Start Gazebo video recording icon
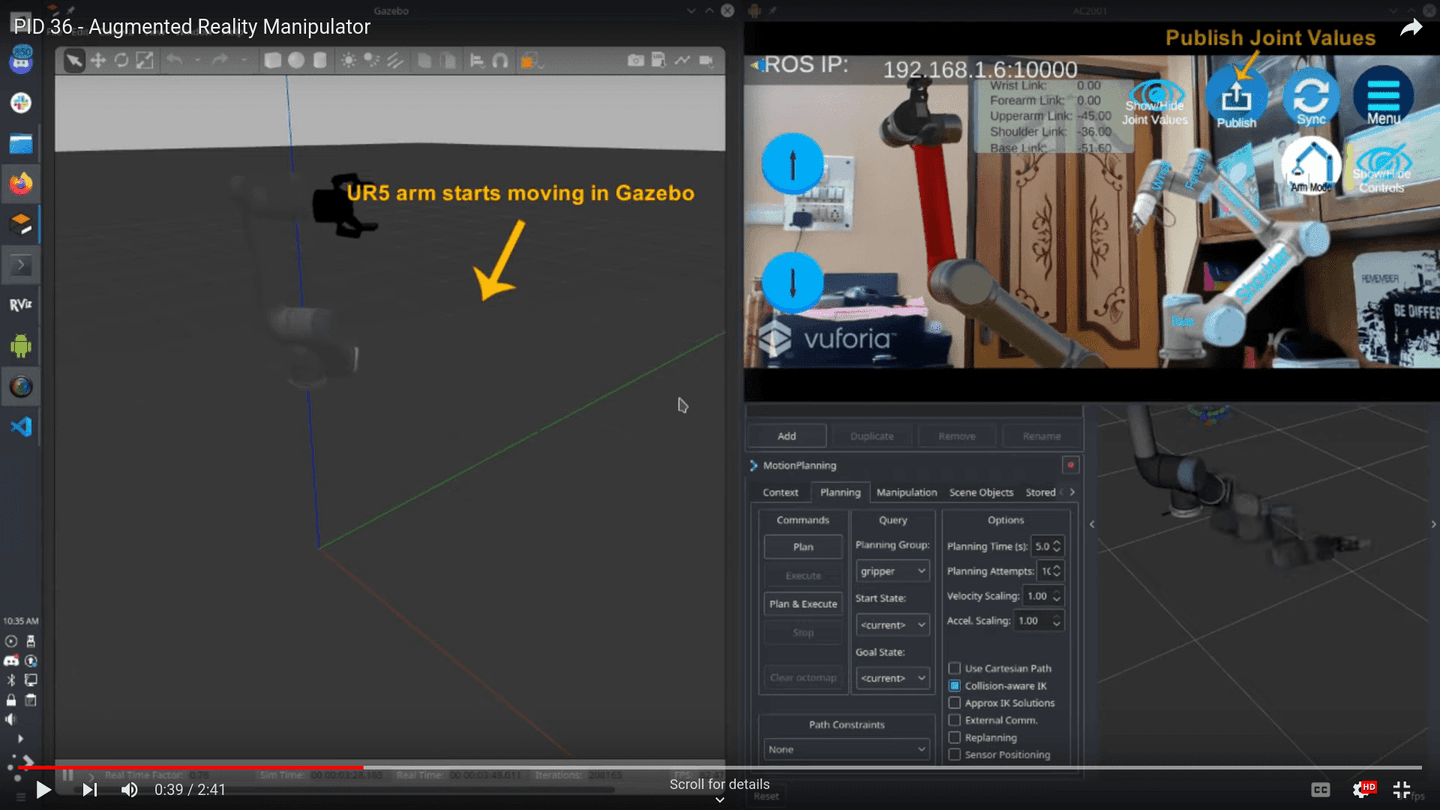The height and width of the screenshot is (810, 1440). tap(707, 61)
